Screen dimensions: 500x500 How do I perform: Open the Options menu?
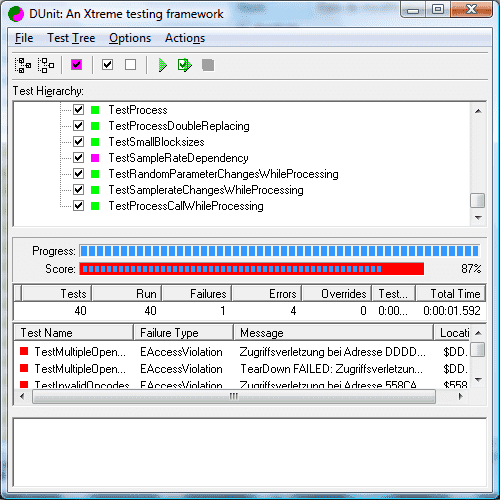(130, 38)
